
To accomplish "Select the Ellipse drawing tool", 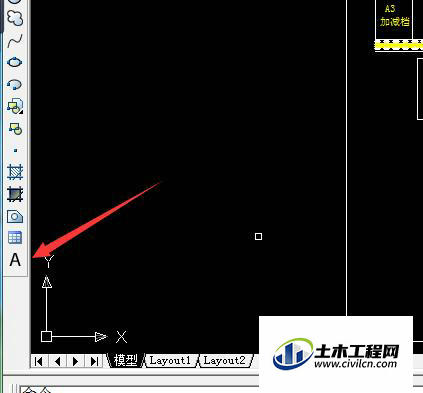I will coord(15,62).
